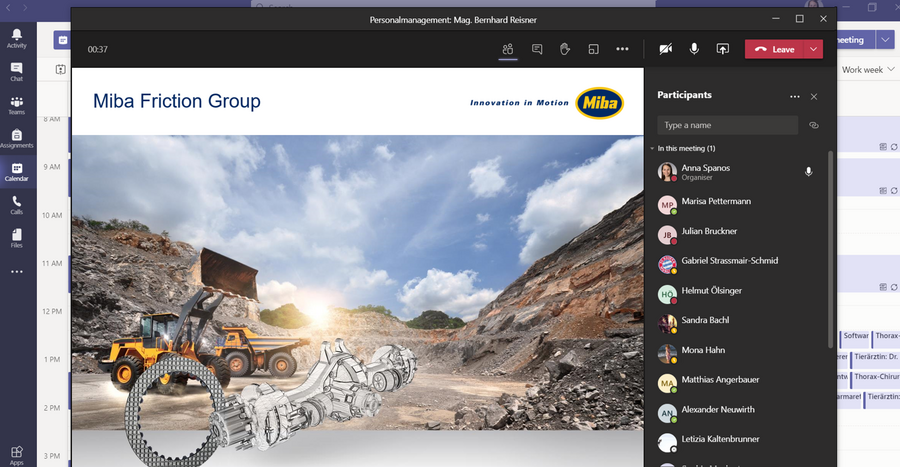The width and height of the screenshot is (900, 467).
Task: Click the shared Miba slide
Action: (x=358, y=267)
